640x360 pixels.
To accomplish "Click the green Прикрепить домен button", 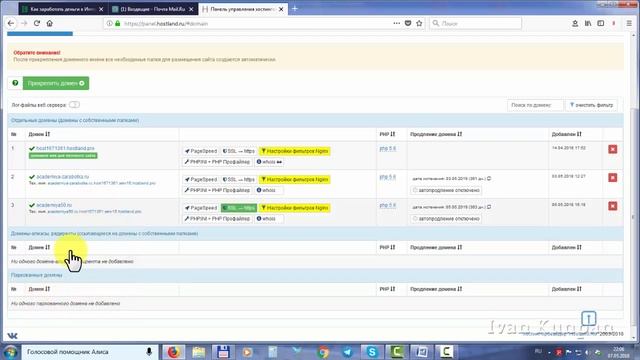I will (56, 83).
